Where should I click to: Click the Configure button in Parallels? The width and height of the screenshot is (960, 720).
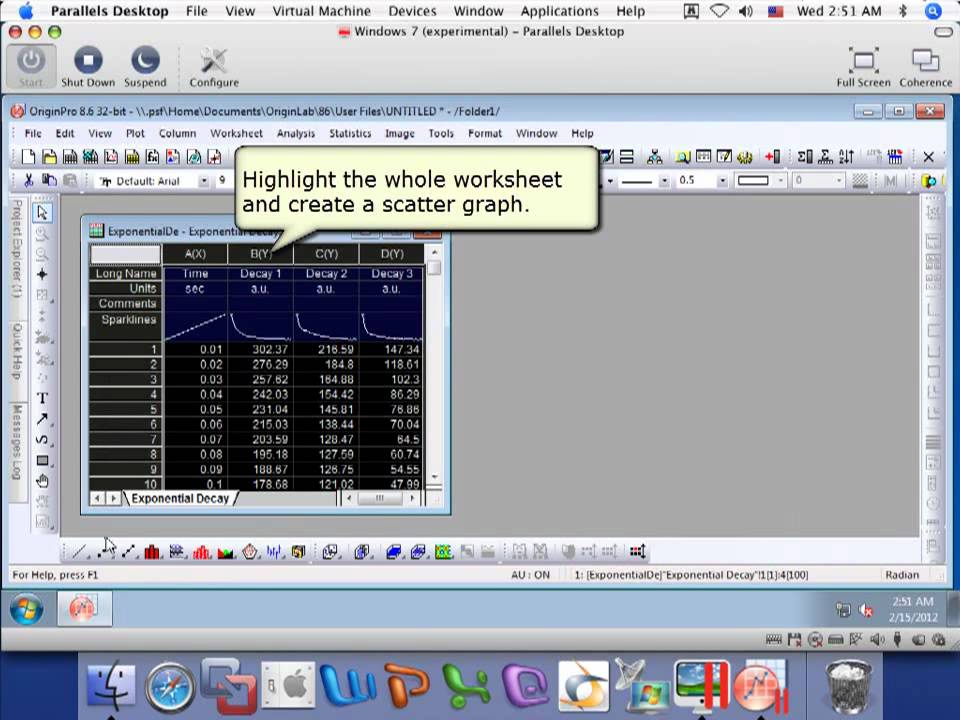[214, 67]
